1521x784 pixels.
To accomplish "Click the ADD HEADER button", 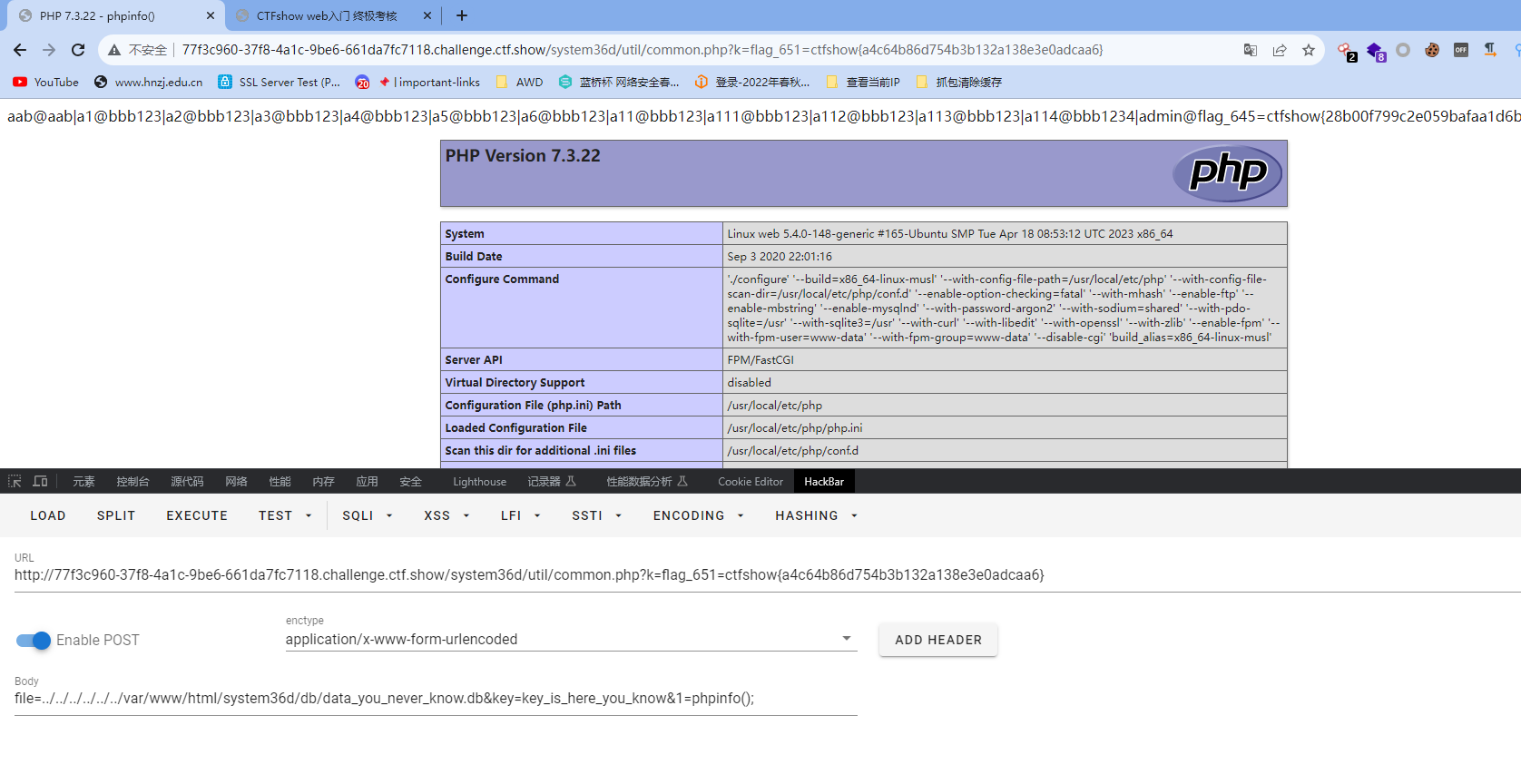I will (938, 640).
